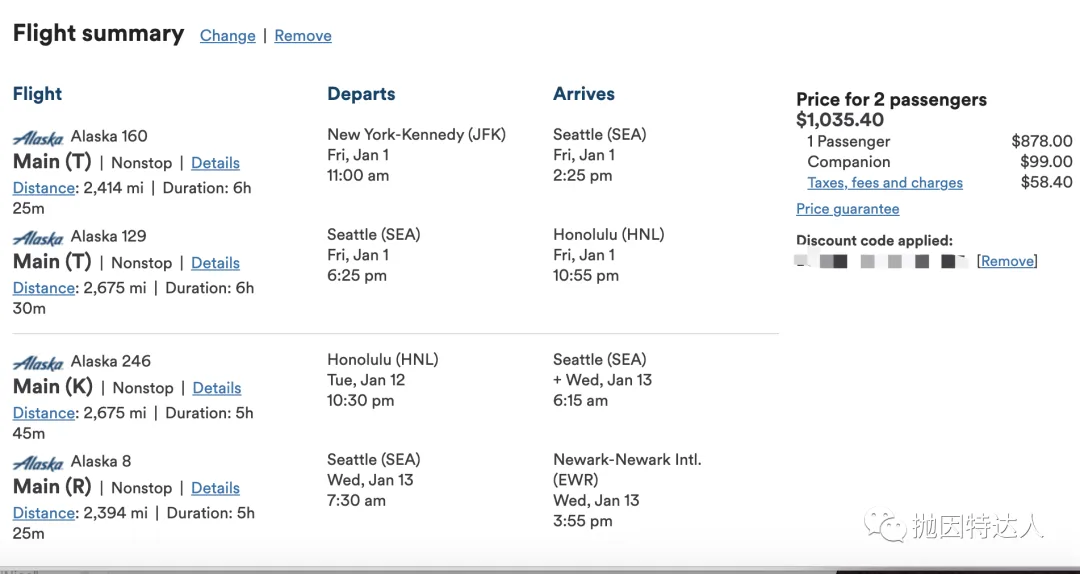Click Distance link for Alaska 129
Screen dimensions: 1080x574
[44, 288]
